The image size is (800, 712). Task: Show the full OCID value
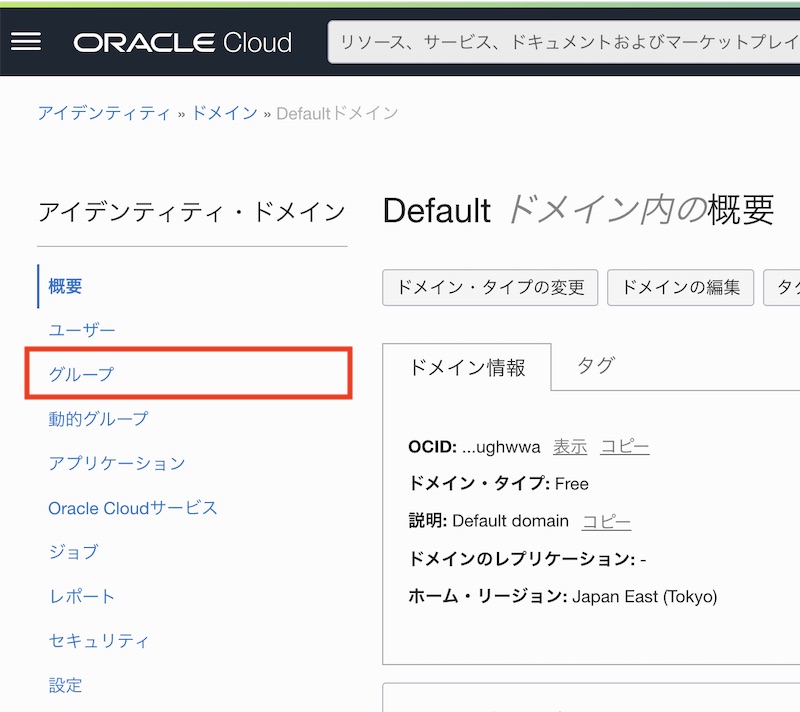570,446
